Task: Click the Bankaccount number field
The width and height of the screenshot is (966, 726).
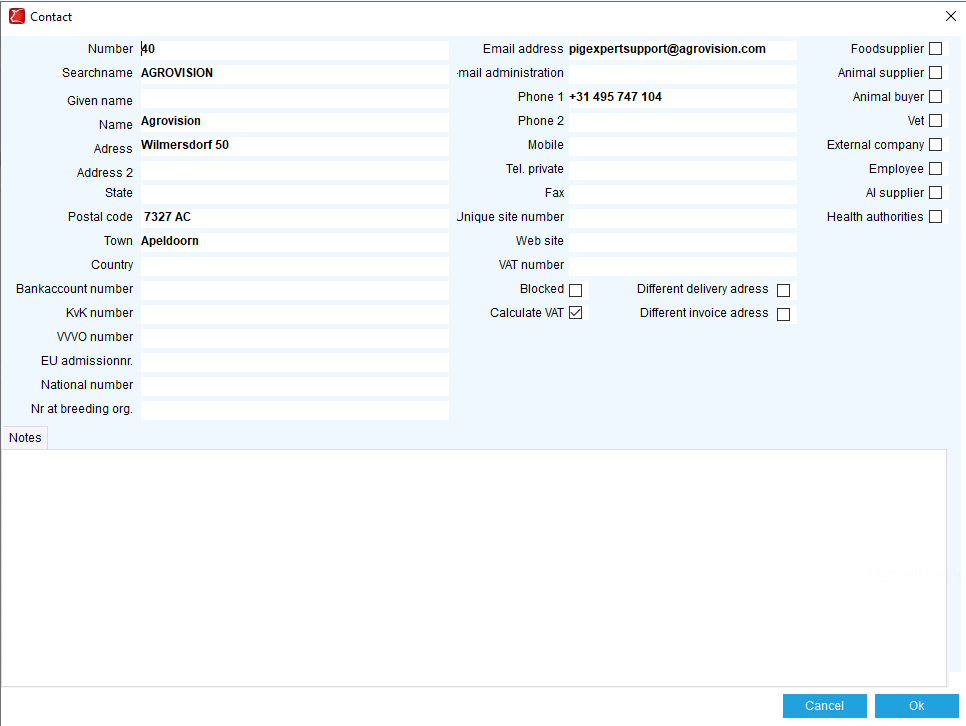Action: pos(294,290)
